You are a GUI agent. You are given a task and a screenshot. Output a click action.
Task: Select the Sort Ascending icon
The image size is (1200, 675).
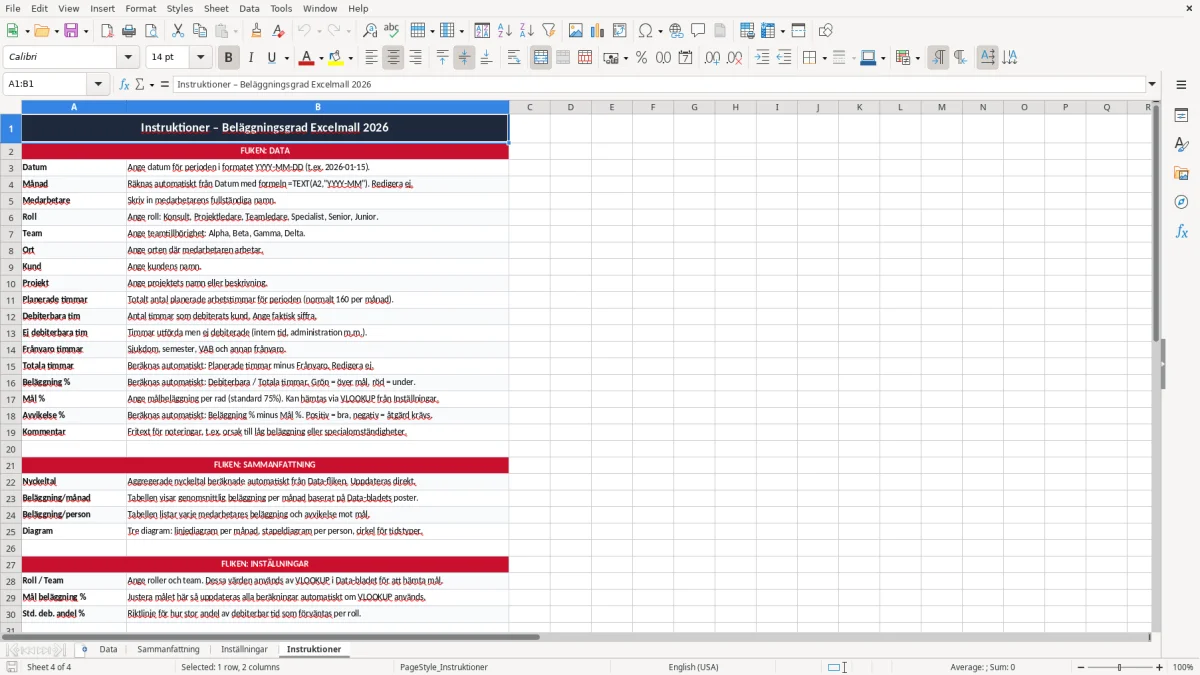click(505, 31)
